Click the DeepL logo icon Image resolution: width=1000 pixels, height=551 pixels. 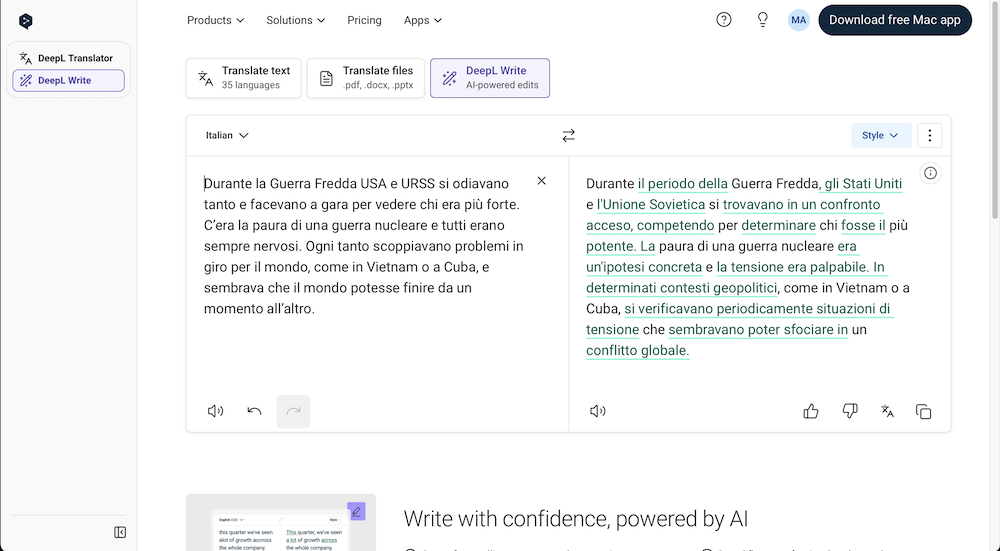point(26,21)
